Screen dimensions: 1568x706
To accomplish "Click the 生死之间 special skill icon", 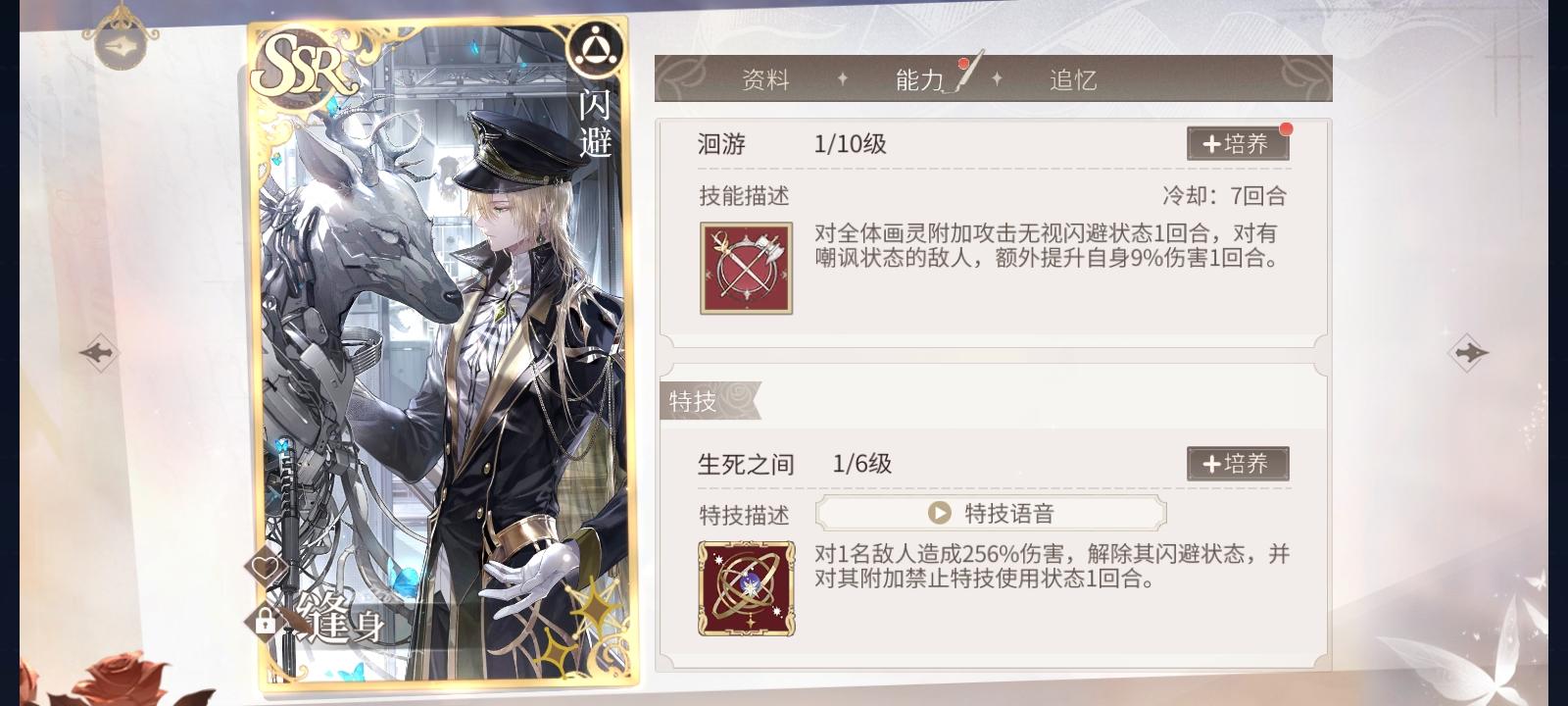I will coord(746,588).
